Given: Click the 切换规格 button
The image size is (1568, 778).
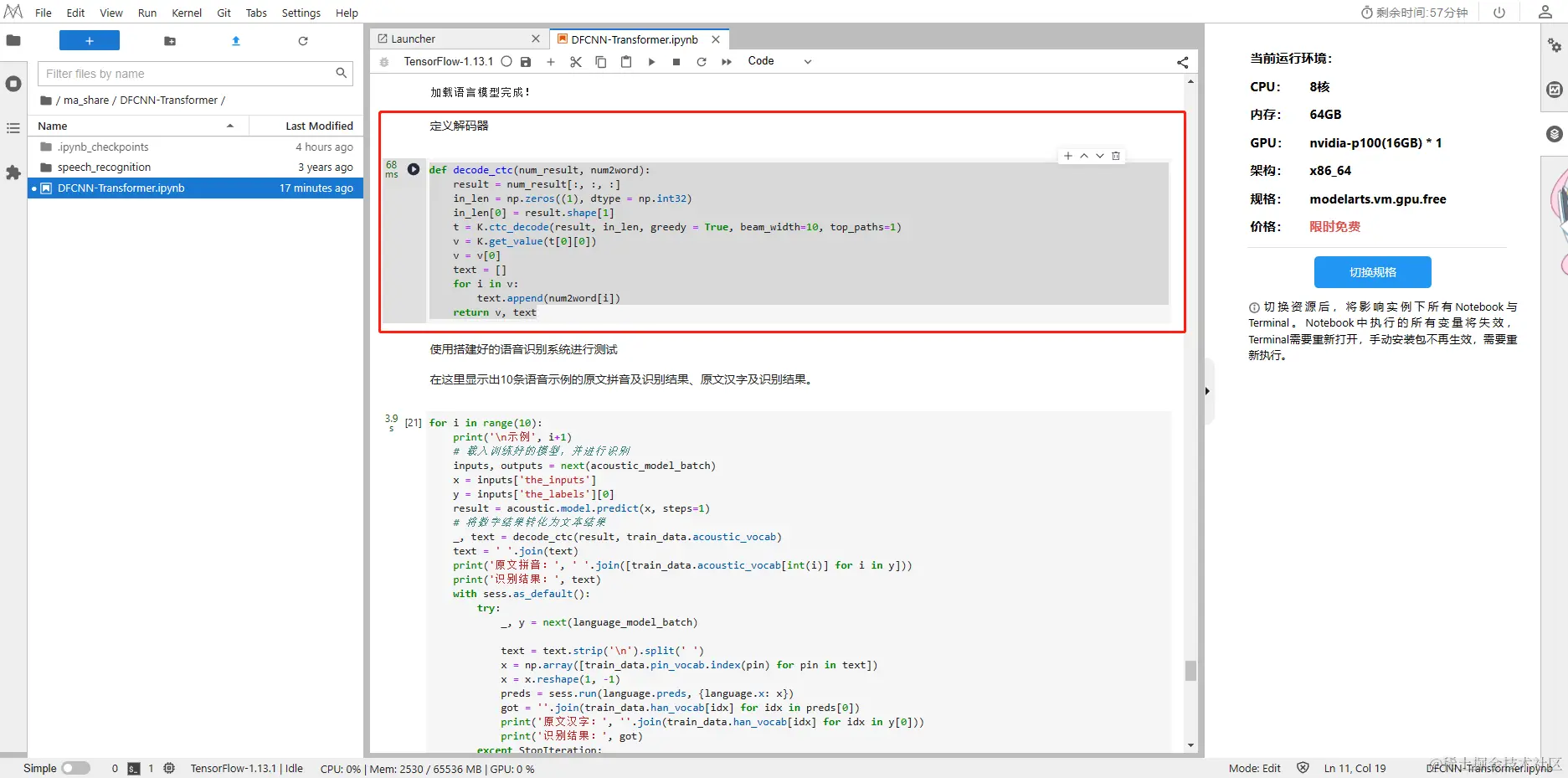Looking at the screenshot, I should (x=1373, y=272).
